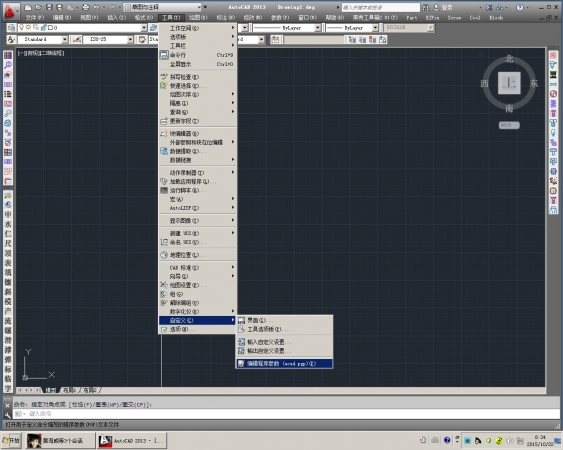Viewport: 563px width, 450px height.
Task: Open the Tools (工具) menu in menu bar
Action: point(171,17)
